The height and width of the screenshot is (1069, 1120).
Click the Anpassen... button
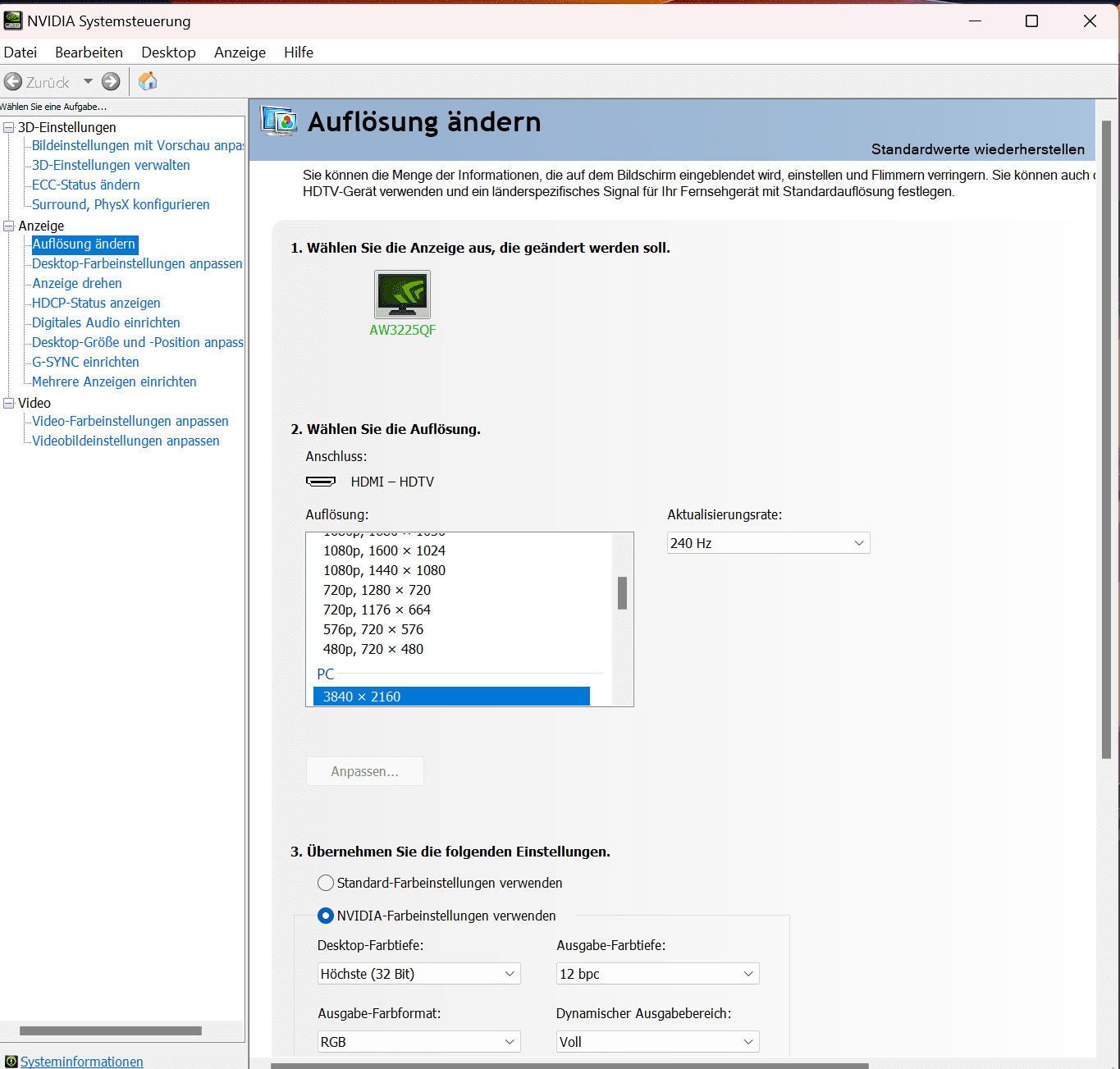pyautogui.click(x=365, y=771)
